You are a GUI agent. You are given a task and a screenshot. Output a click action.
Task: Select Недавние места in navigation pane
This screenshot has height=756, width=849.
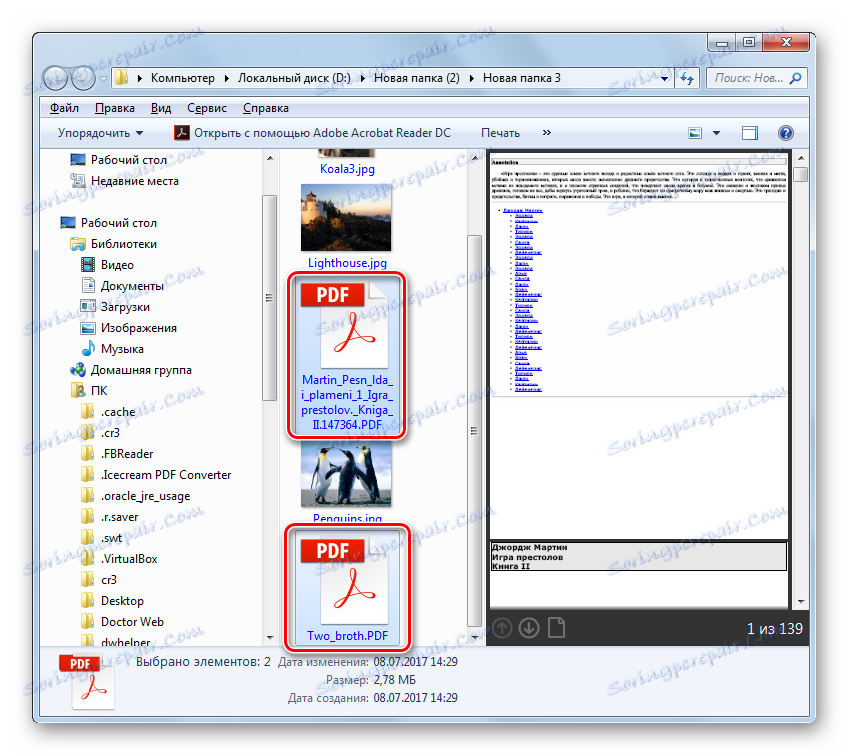[x=134, y=181]
